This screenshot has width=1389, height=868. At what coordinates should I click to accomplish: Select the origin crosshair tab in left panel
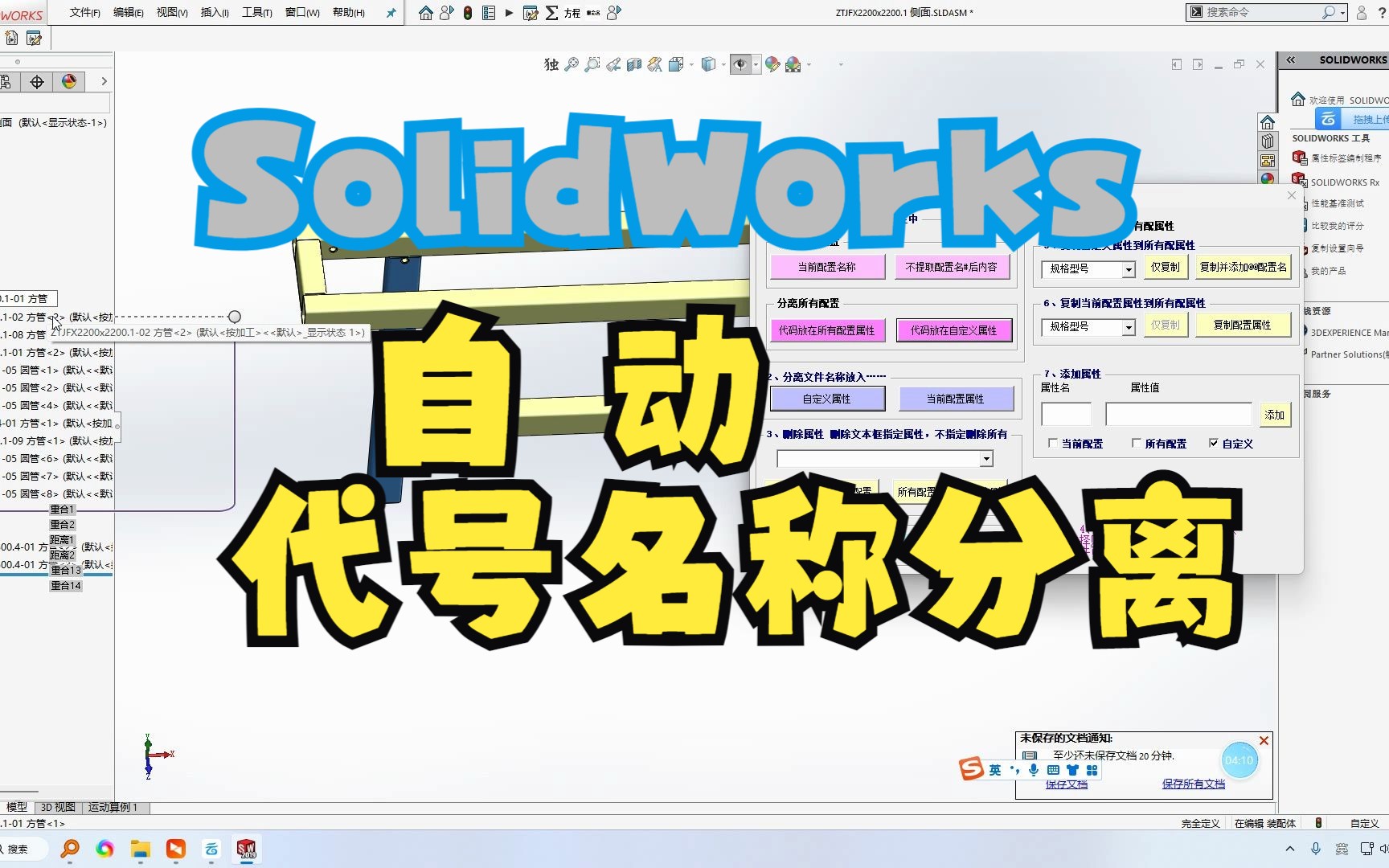(x=37, y=81)
